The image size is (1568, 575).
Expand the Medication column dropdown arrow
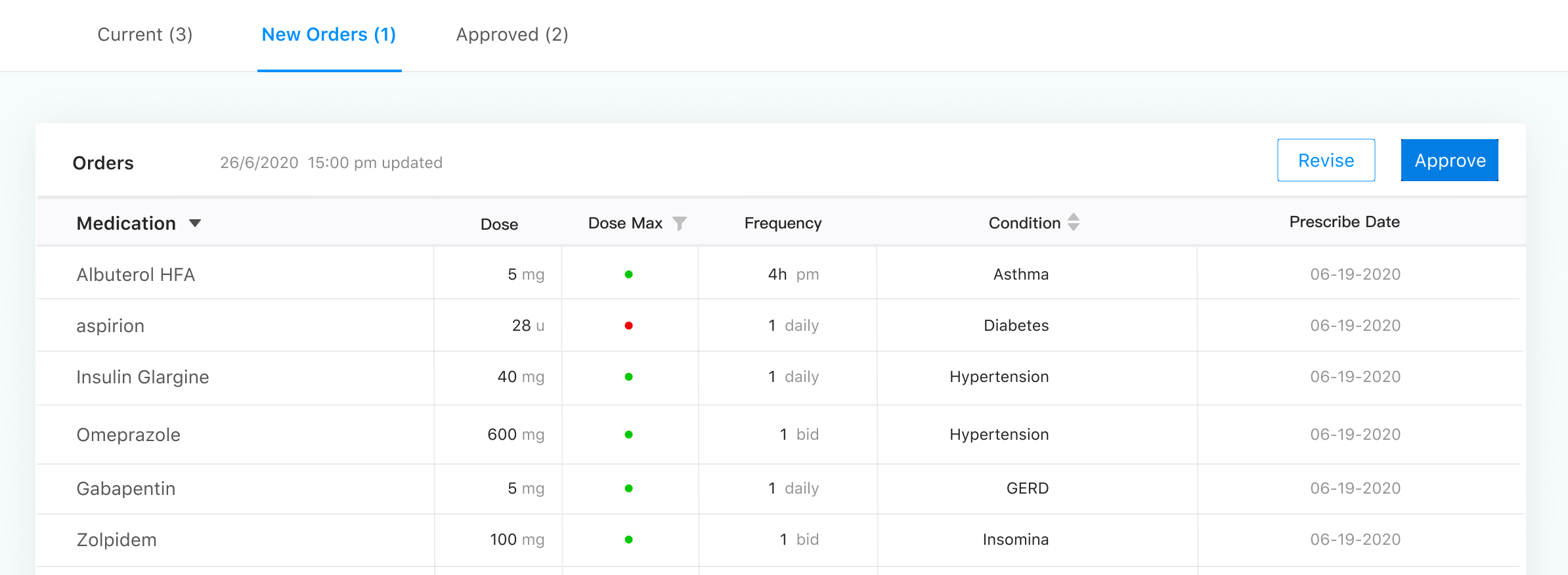[195, 223]
